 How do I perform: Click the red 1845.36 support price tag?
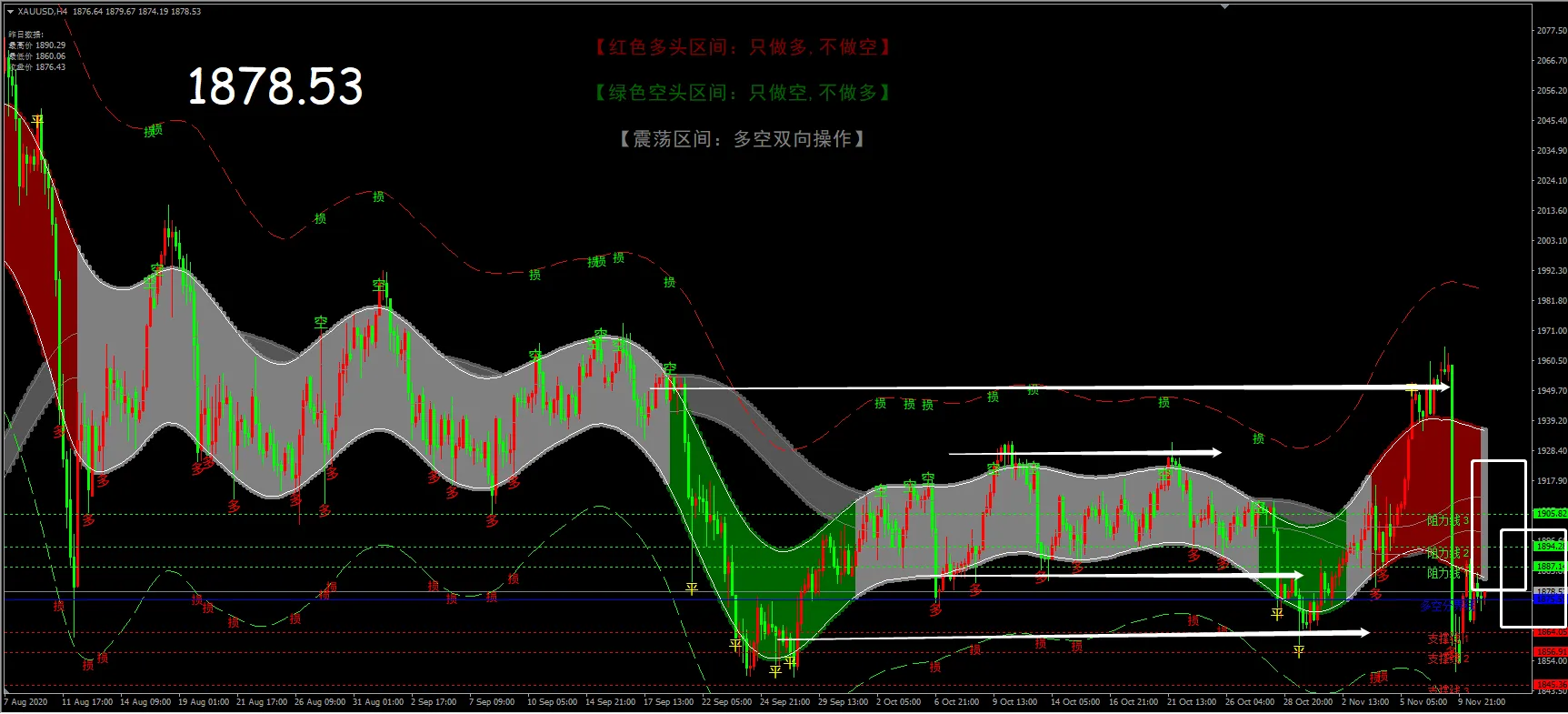tap(1551, 684)
